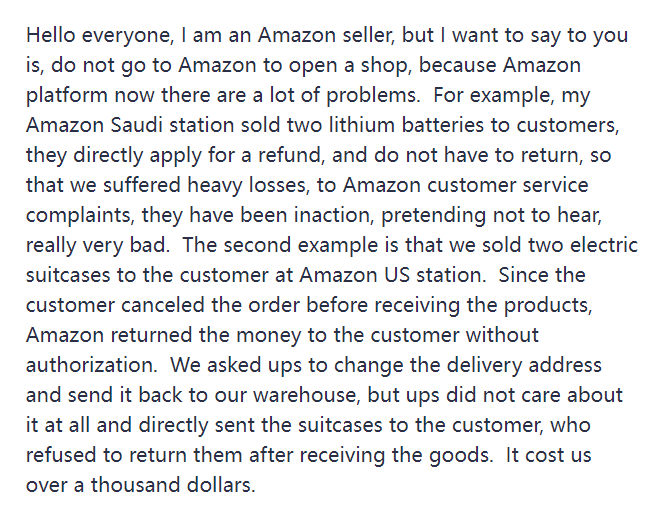Click the phrase "suffered heavy losses"
This screenshot has height=510, width=664.
pyautogui.click(x=206, y=185)
